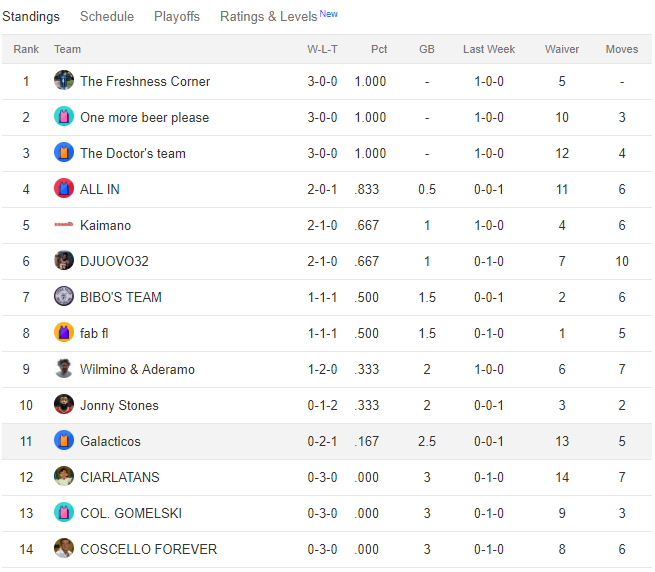Click the Jonny Stones avatar
The image size is (655, 572).
(x=64, y=405)
